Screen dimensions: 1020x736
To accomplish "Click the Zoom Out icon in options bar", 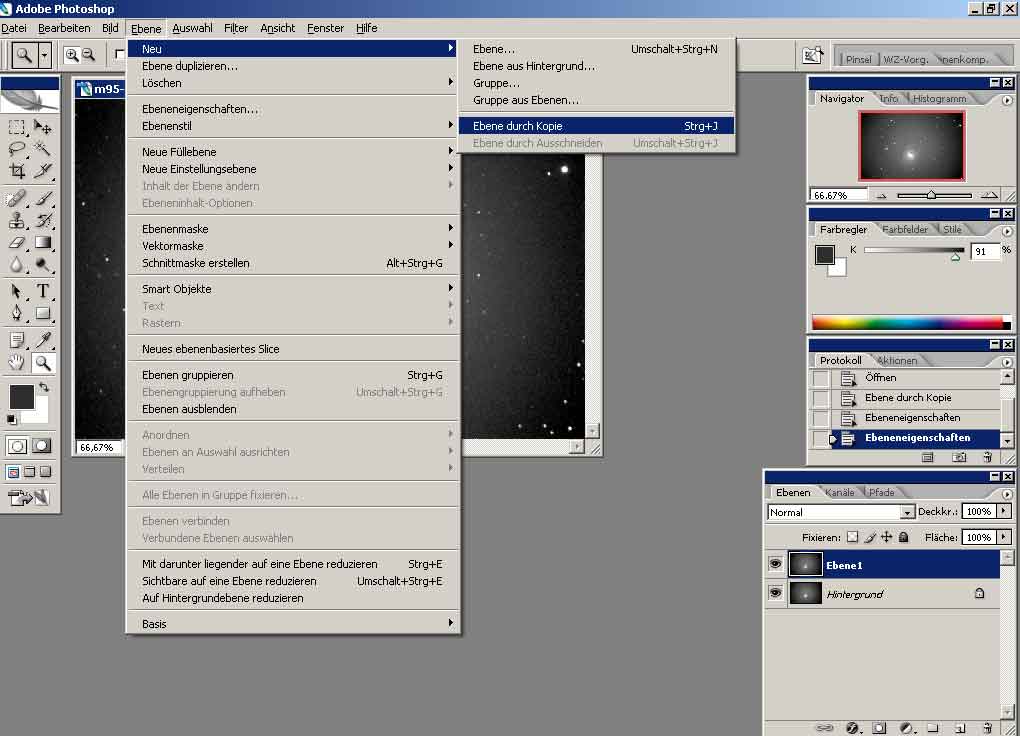I will click(88, 55).
